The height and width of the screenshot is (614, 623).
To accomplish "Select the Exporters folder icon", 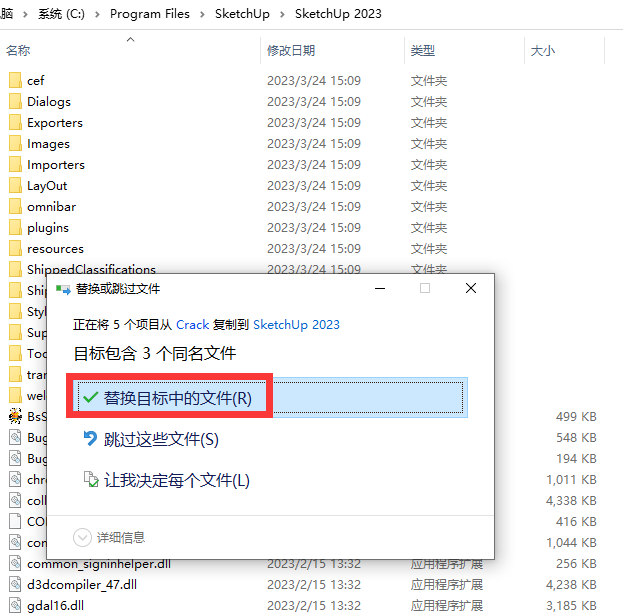I will [x=15, y=122].
